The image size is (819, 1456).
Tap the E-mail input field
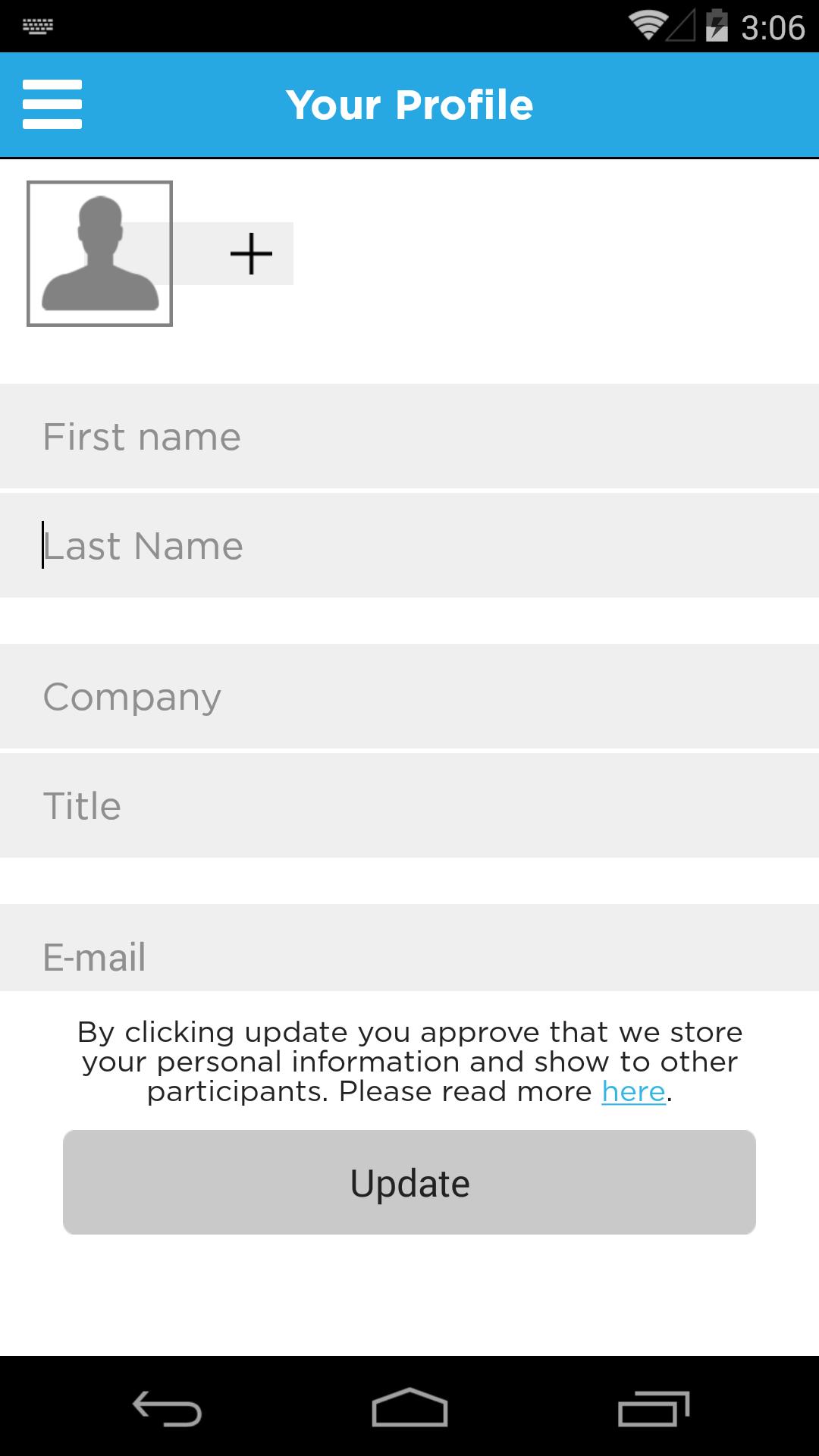point(409,948)
